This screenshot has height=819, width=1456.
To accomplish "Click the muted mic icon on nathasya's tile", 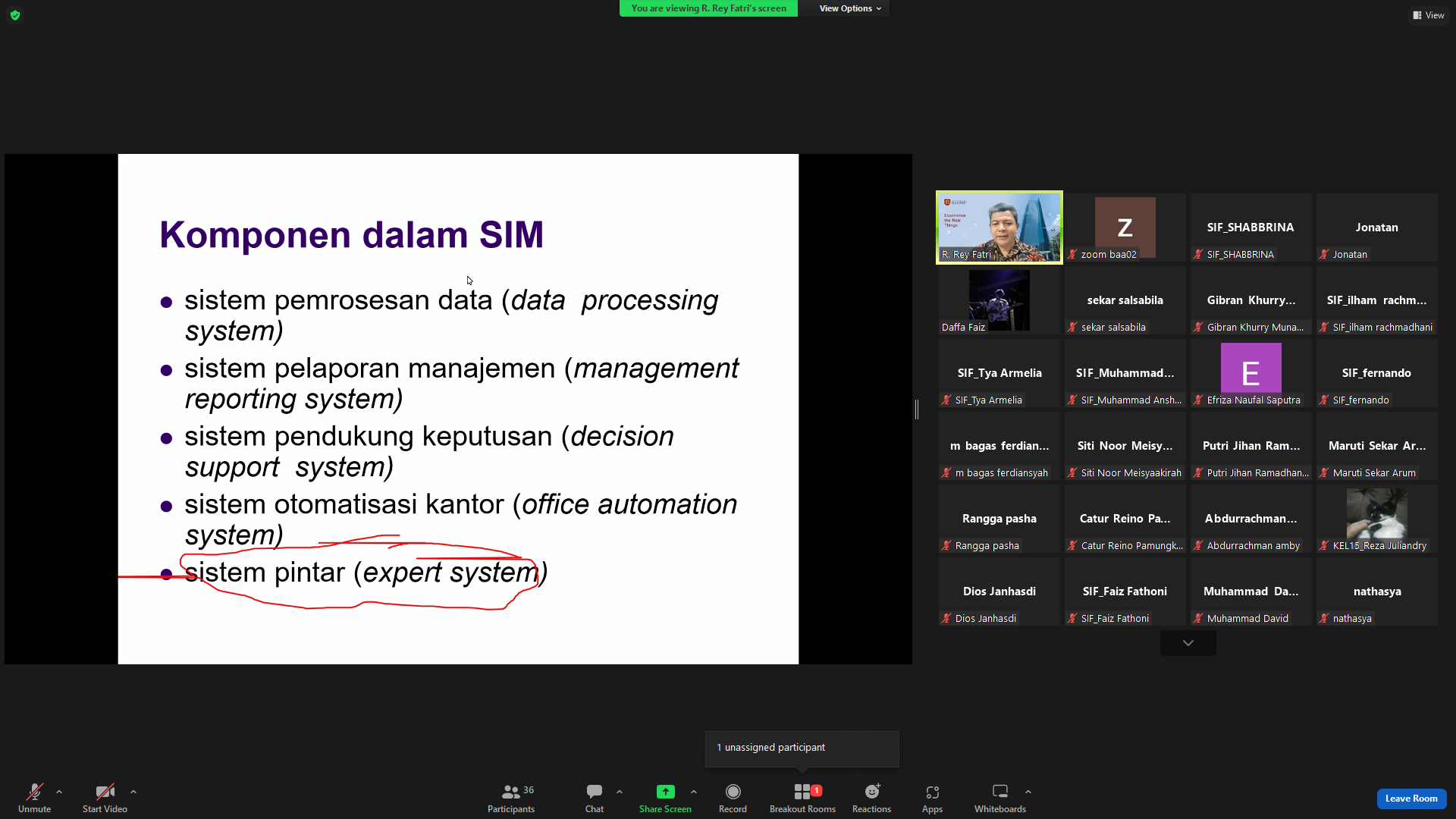I will pyautogui.click(x=1324, y=619).
